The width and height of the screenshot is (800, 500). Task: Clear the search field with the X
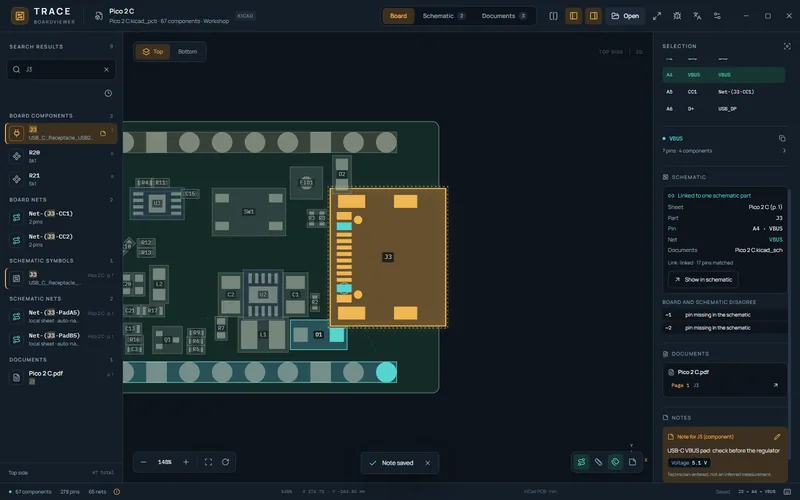click(106, 69)
